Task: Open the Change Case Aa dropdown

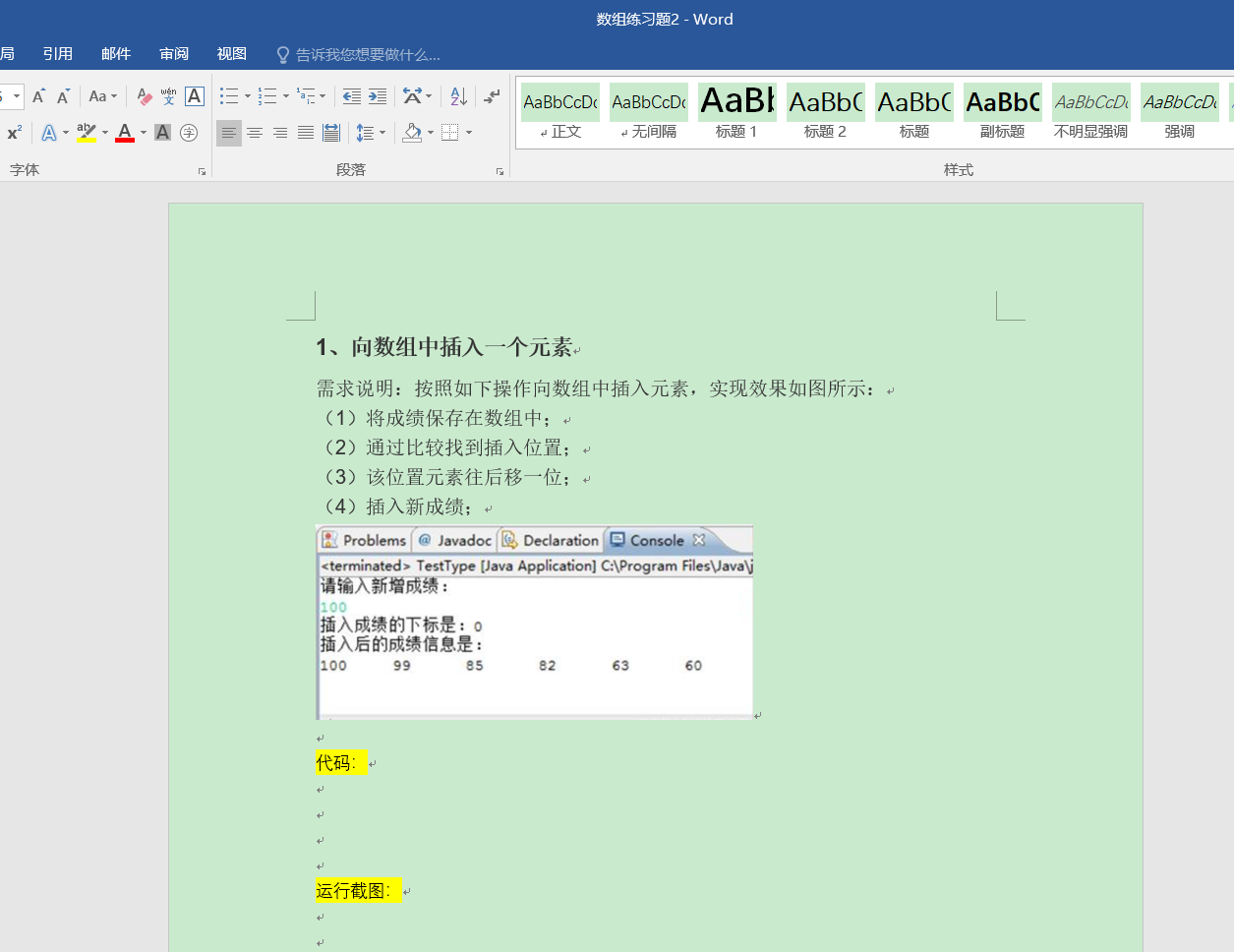Action: point(102,96)
